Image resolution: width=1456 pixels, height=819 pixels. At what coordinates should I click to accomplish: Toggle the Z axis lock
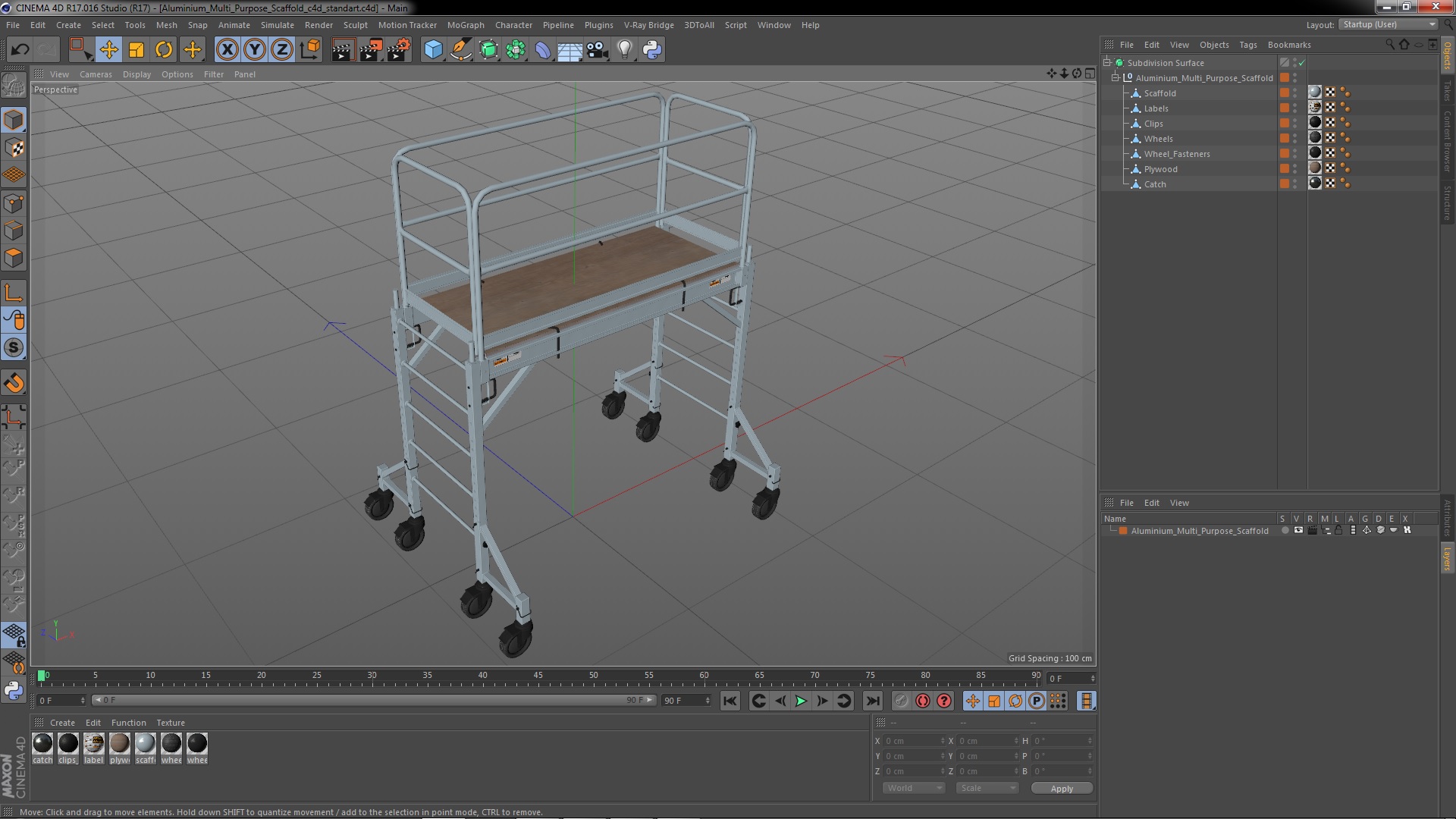tap(282, 50)
